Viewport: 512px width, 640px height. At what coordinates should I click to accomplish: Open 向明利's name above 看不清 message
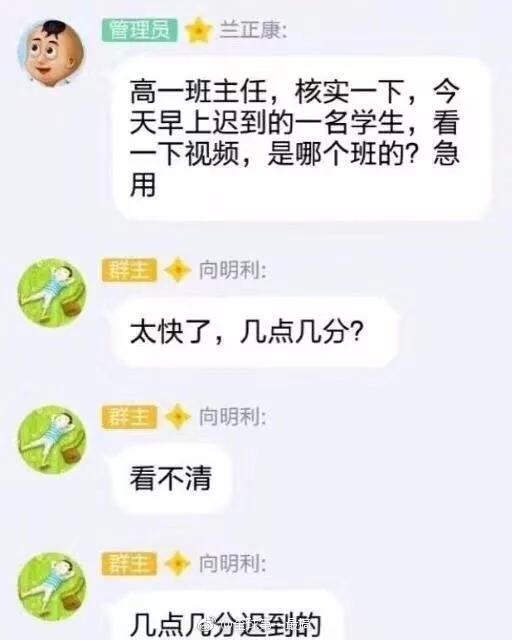pyautogui.click(x=233, y=417)
